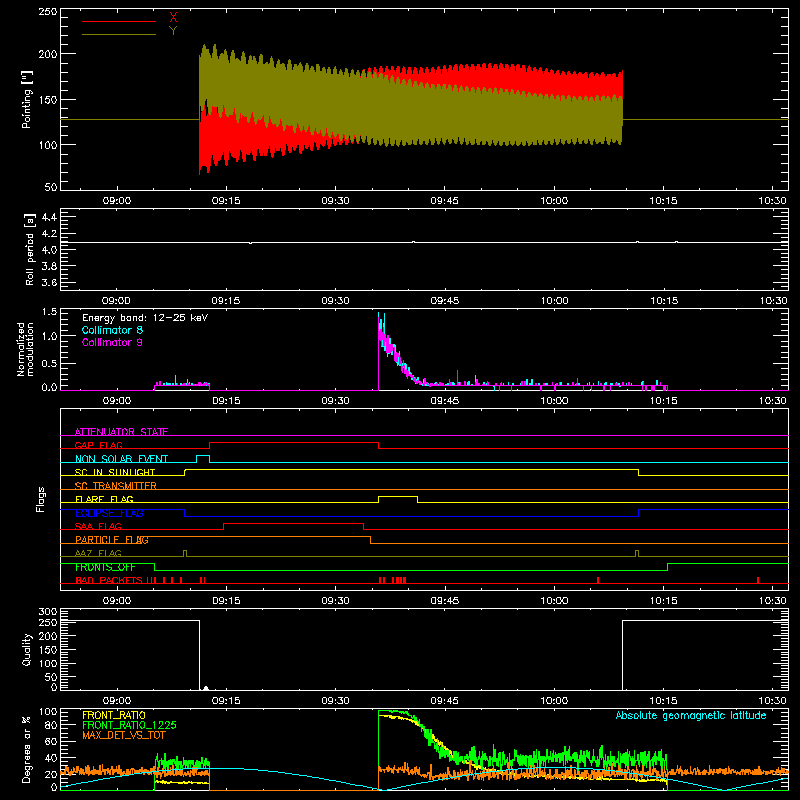The height and width of the screenshot is (800, 800).
Task: Click the SAA_FLAG label
Action: tap(98, 526)
